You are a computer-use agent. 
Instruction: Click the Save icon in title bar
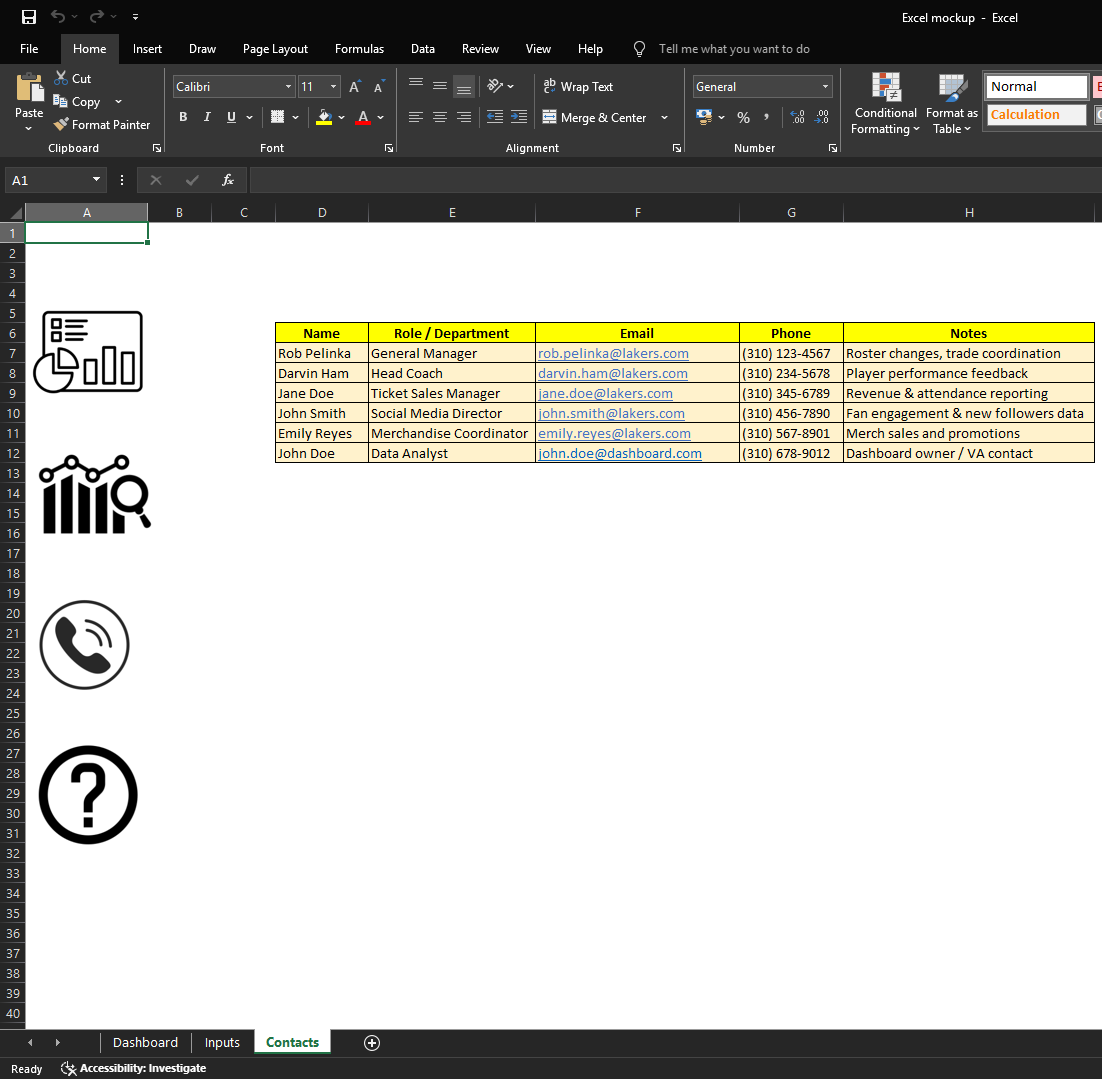pos(29,17)
